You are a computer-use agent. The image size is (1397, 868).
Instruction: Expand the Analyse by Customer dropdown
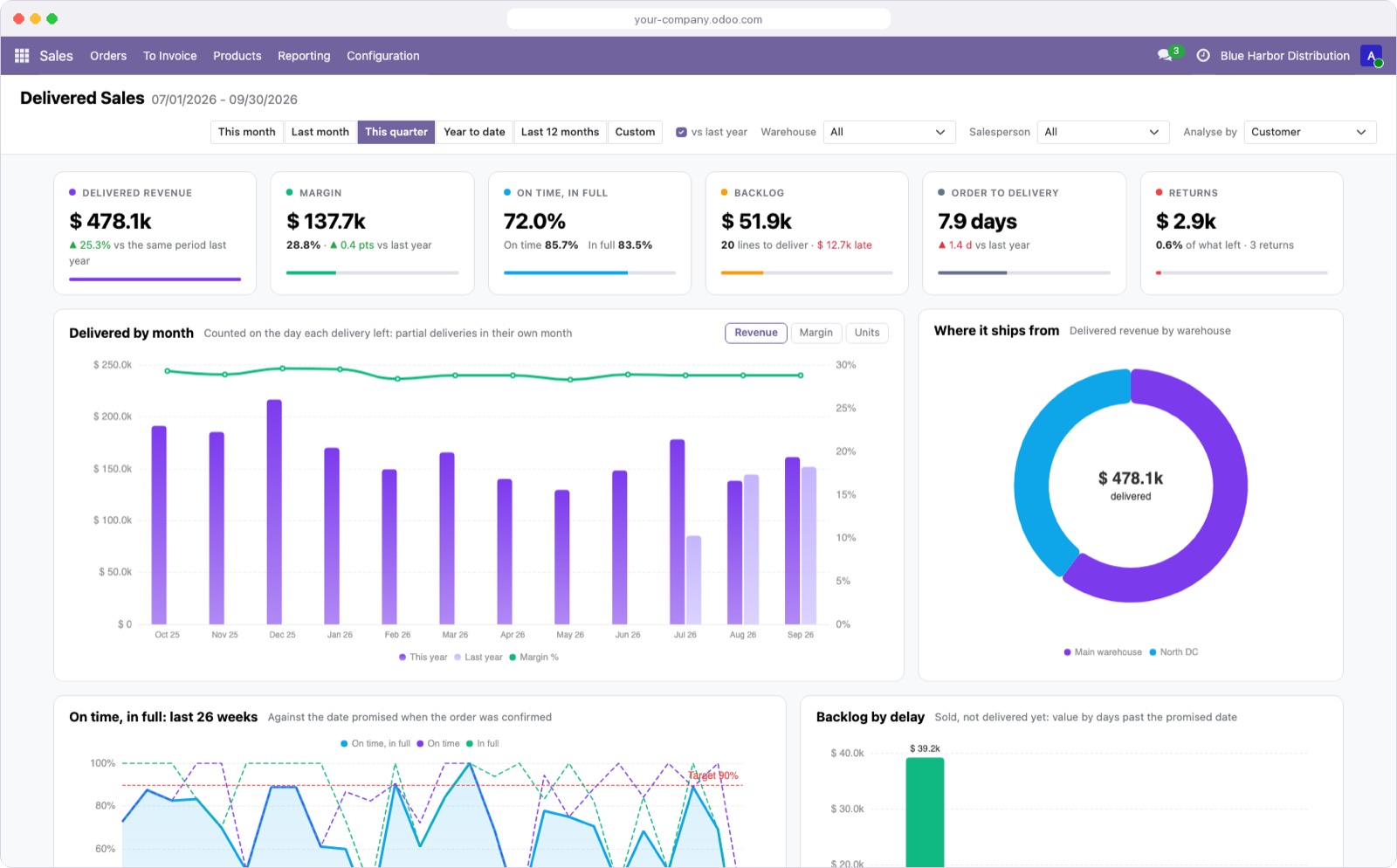(1310, 132)
